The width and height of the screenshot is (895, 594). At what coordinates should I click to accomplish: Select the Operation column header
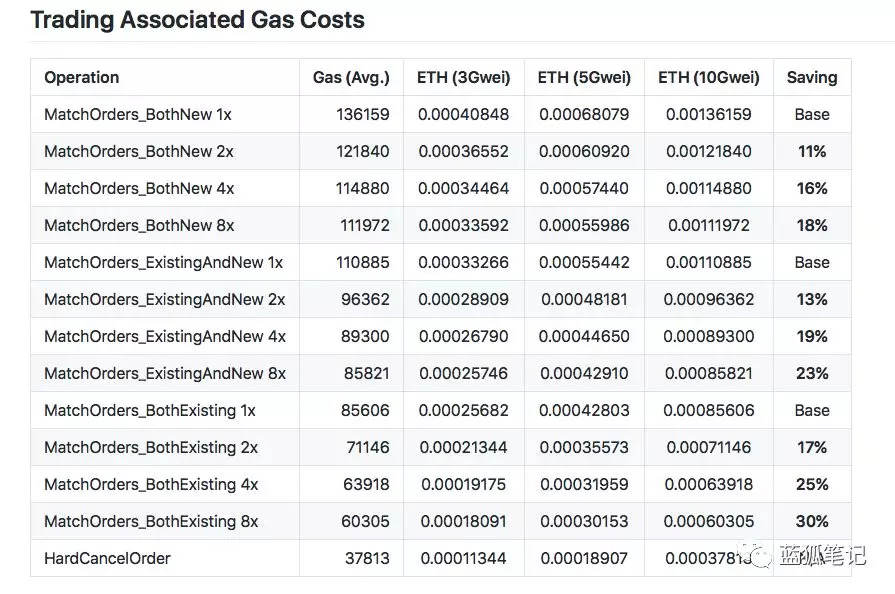[82, 77]
